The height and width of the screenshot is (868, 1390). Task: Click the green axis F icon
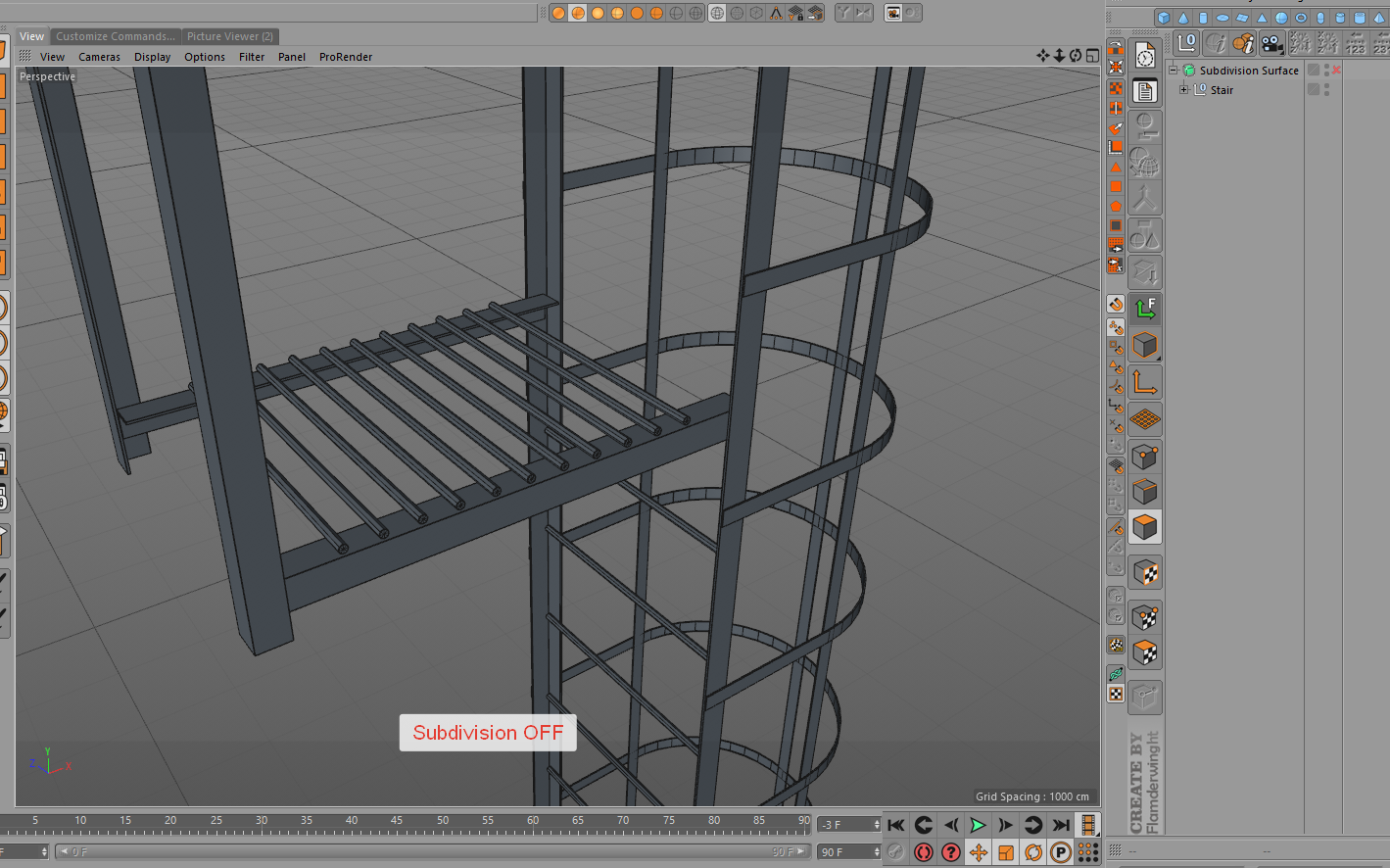click(1145, 309)
